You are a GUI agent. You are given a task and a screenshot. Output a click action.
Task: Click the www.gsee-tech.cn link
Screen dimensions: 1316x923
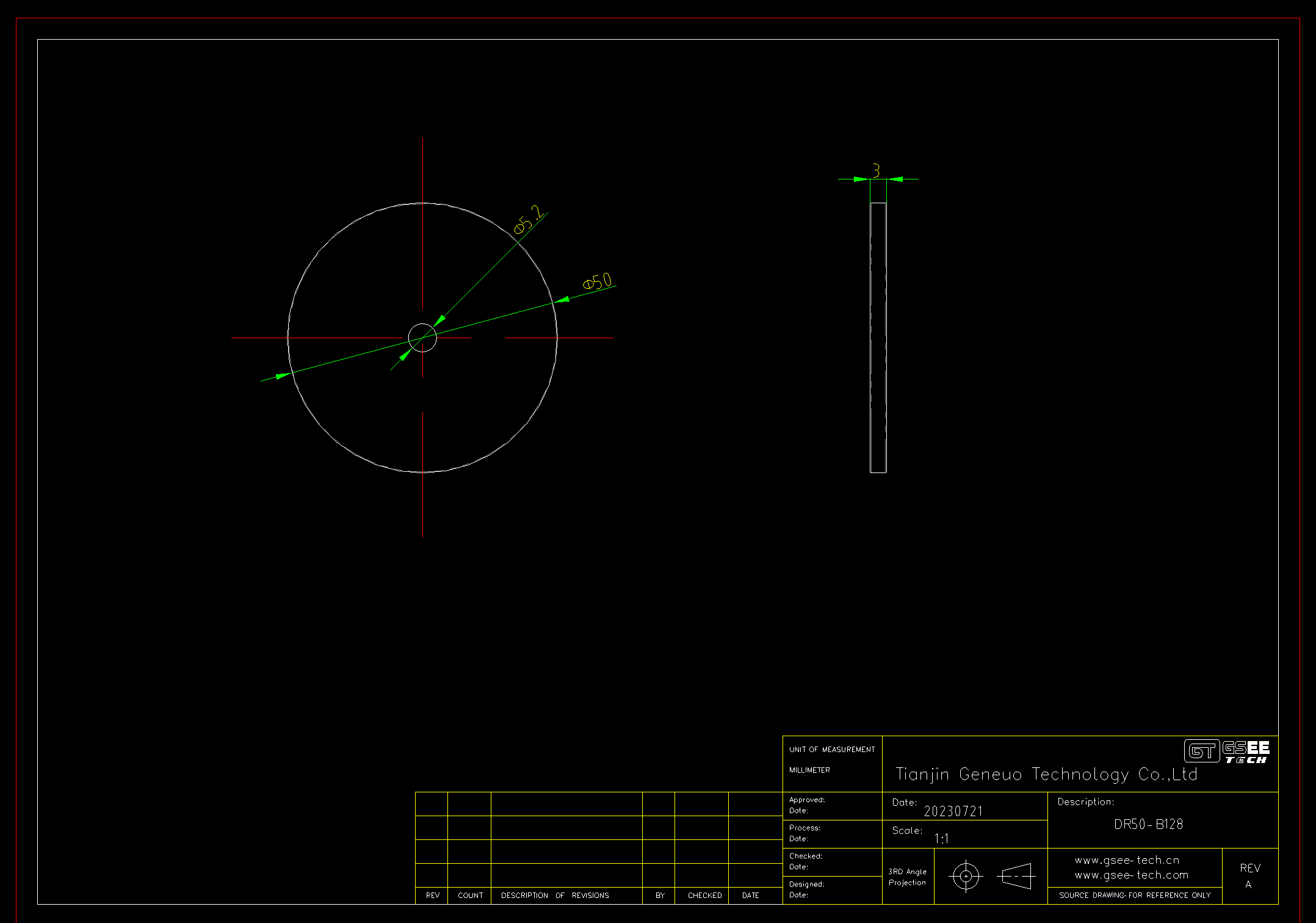1127,860
